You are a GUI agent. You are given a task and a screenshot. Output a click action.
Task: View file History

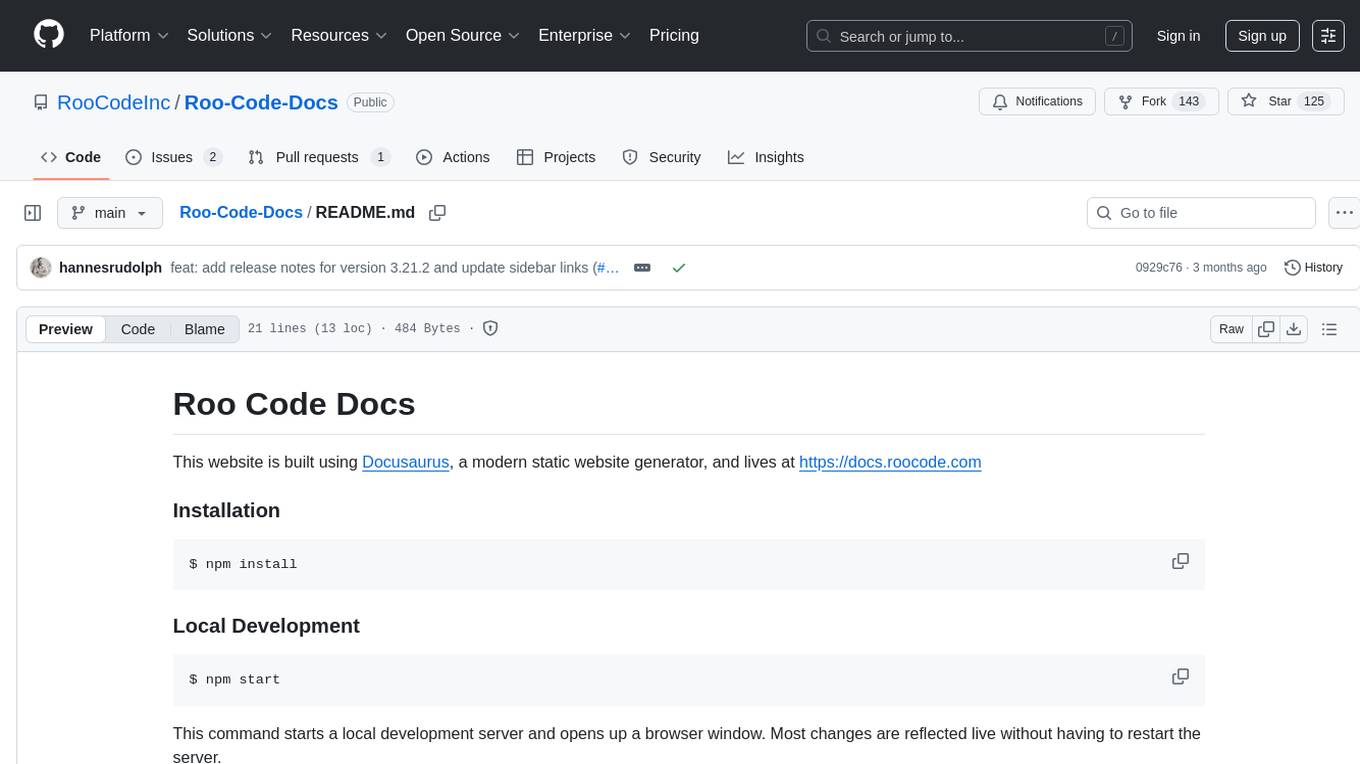(x=1313, y=268)
